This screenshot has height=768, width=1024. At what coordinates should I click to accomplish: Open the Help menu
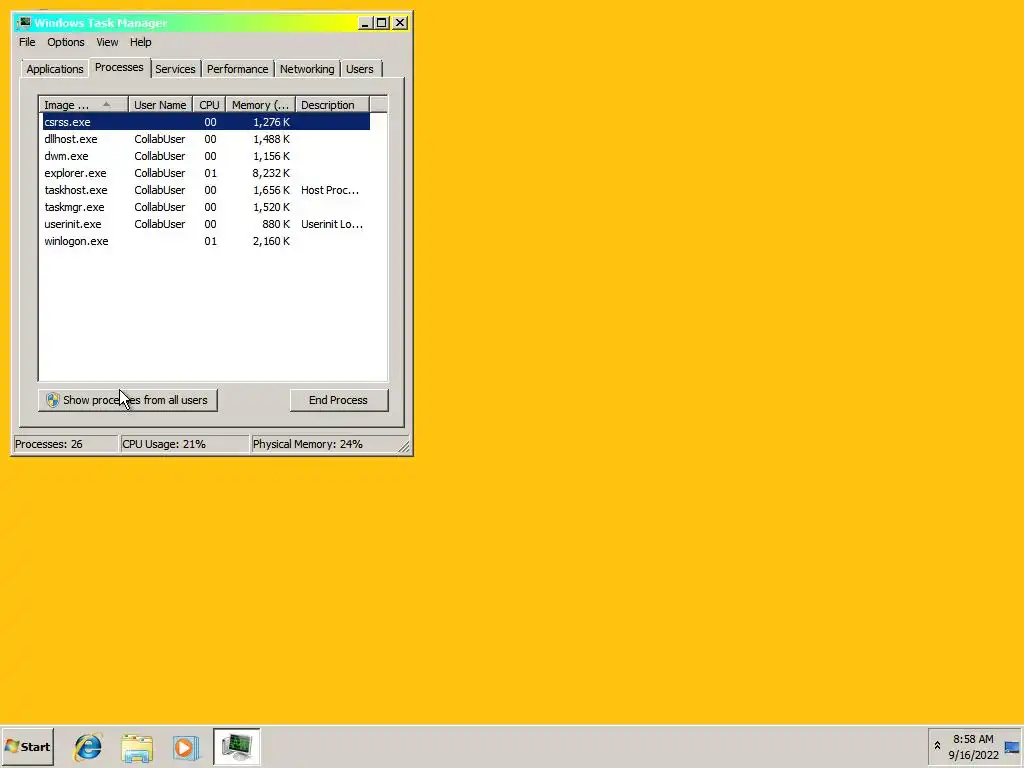(x=140, y=42)
